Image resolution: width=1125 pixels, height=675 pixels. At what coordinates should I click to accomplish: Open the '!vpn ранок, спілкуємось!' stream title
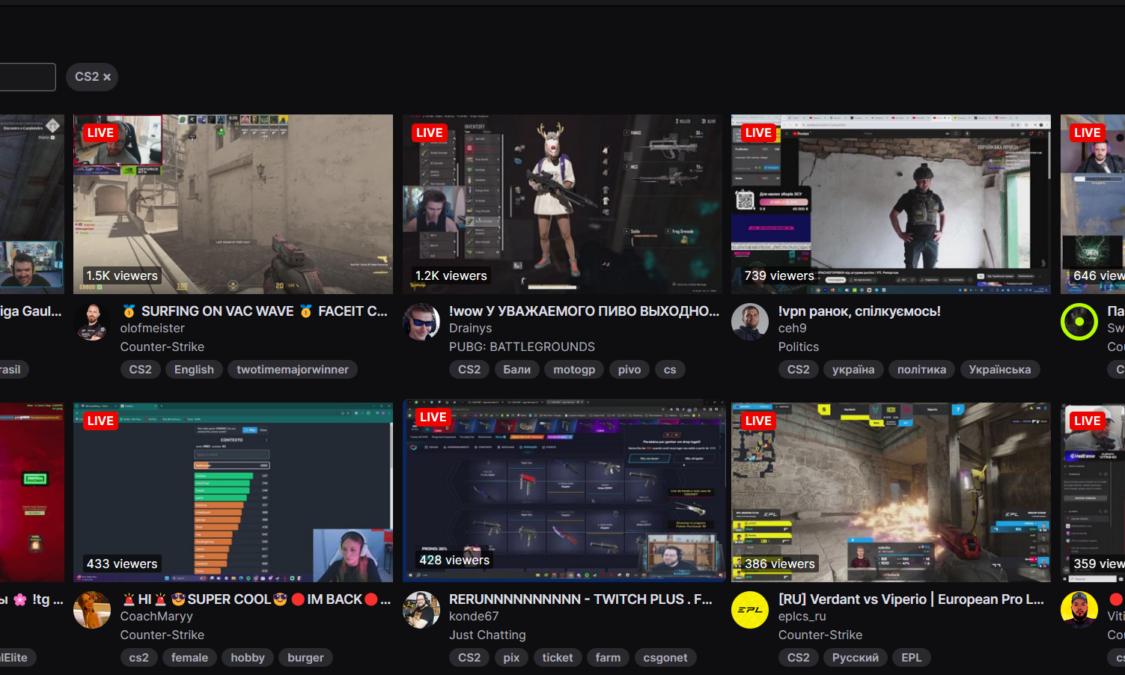[860, 311]
